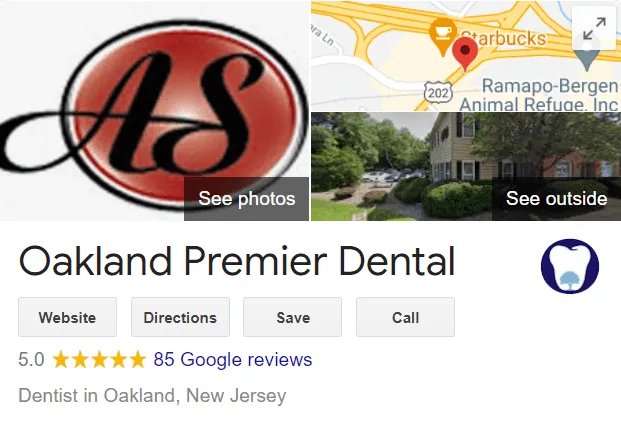Expand the map to full view
Viewport: 621px width, 421px height.
tap(594, 28)
